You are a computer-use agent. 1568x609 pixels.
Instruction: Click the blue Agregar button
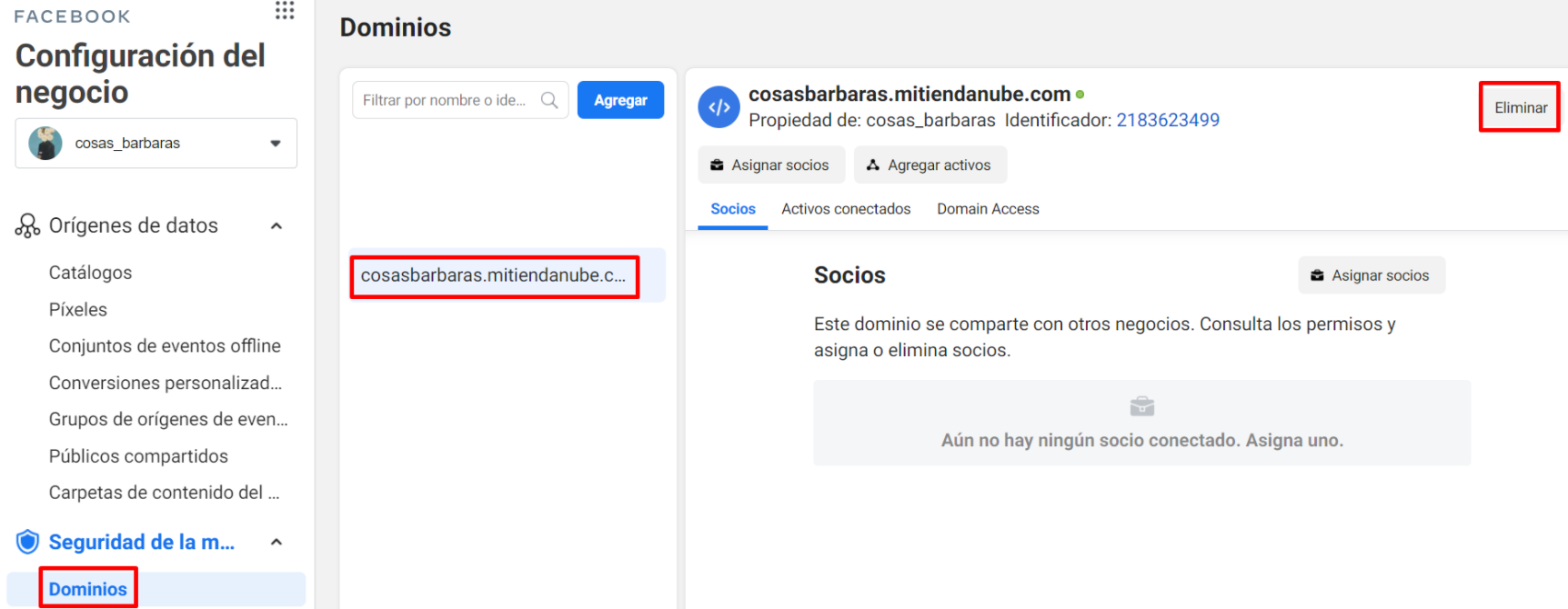pos(620,100)
